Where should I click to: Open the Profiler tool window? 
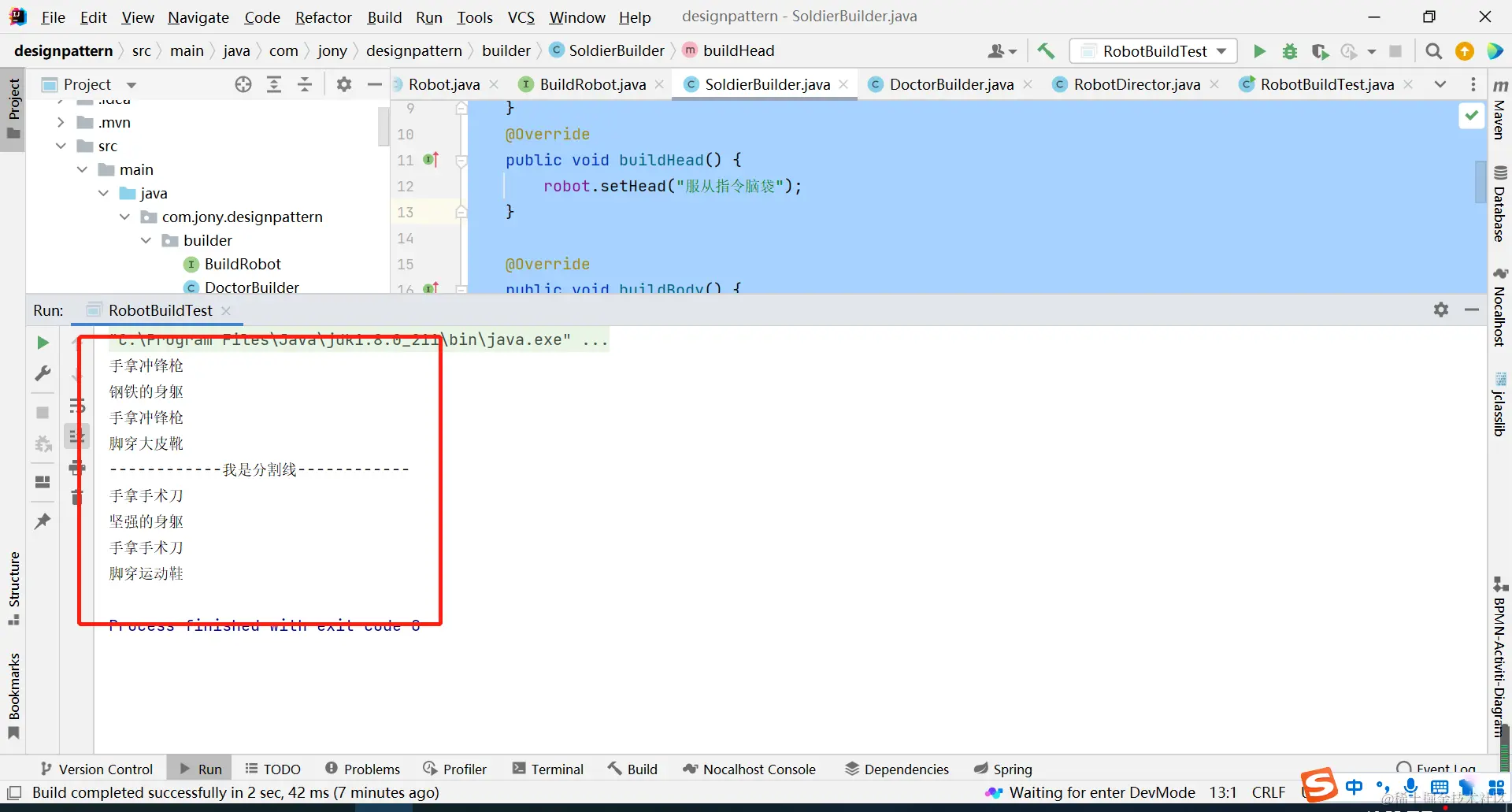(x=455, y=769)
